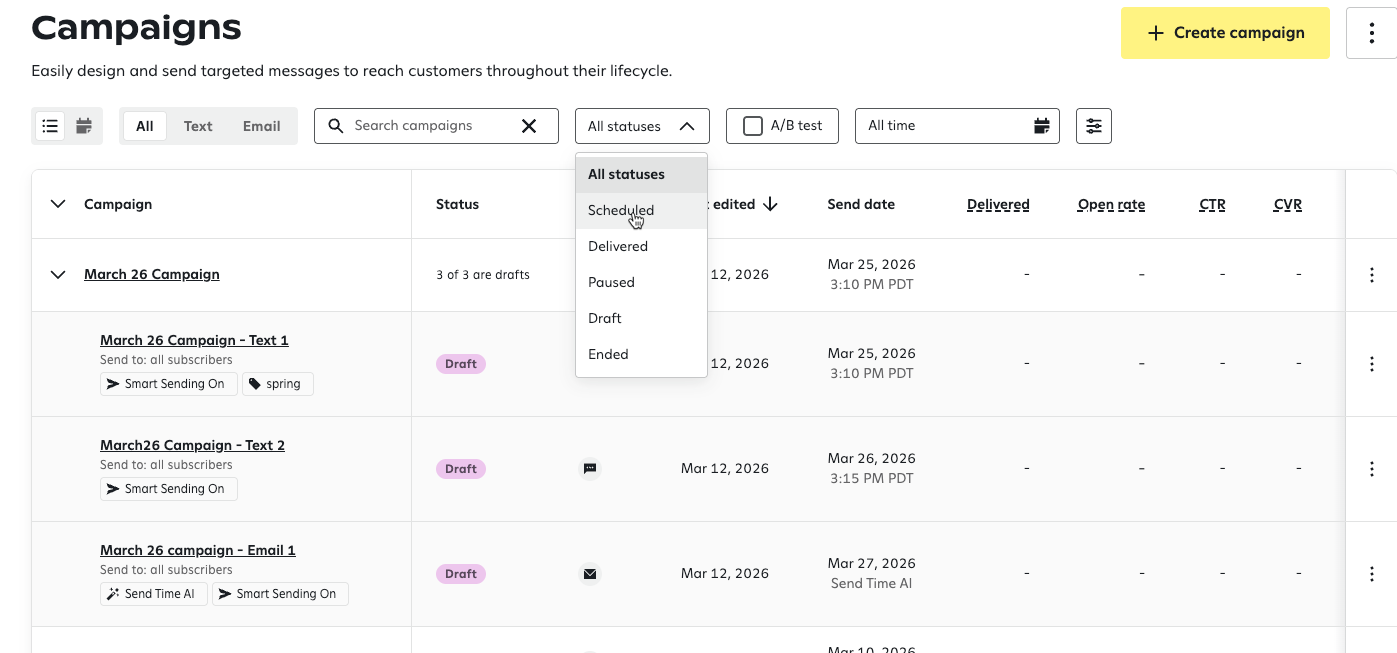
Task: Click email channel icon in Email 1 row
Action: (590, 574)
